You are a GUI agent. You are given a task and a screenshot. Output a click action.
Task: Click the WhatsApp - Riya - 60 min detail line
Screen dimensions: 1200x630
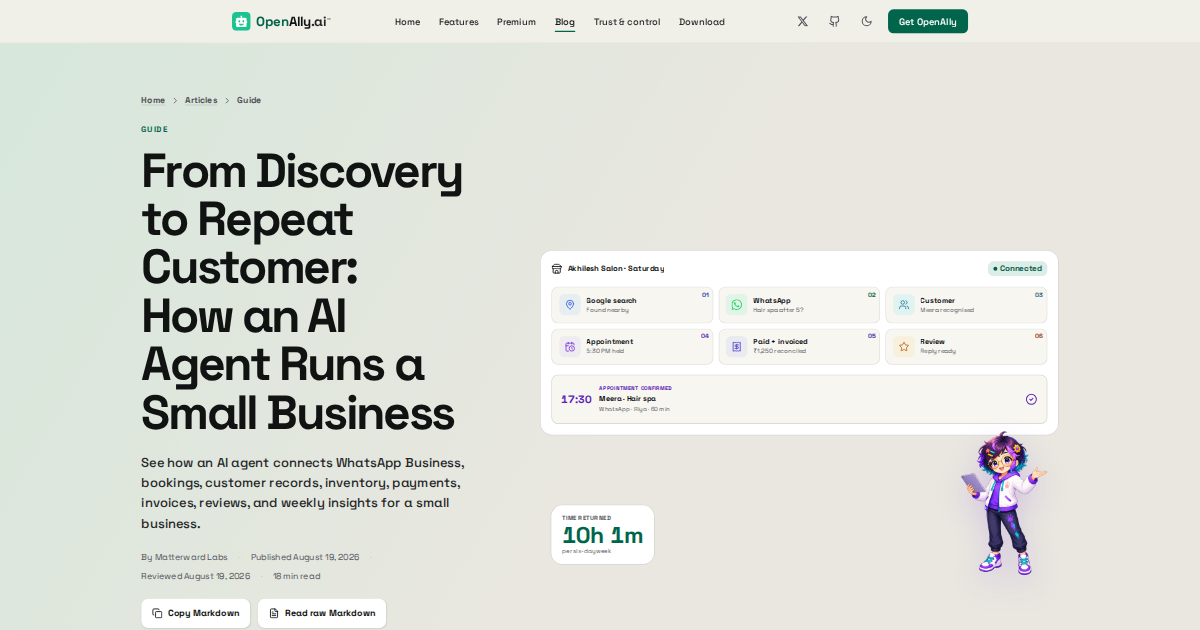click(x=634, y=409)
